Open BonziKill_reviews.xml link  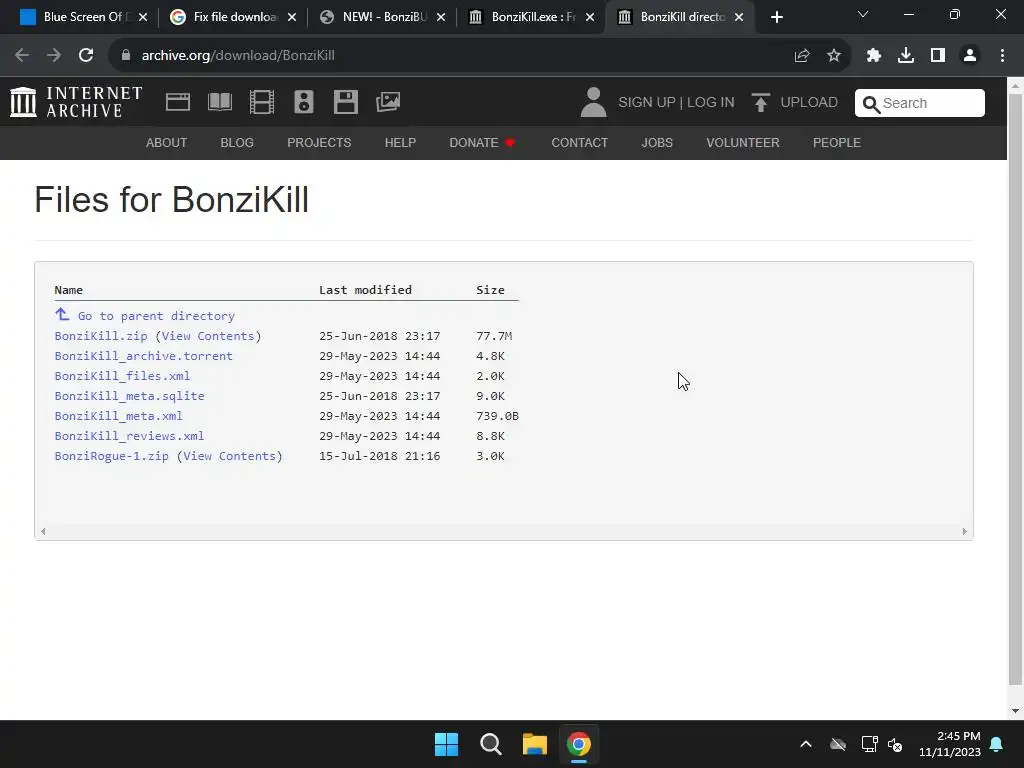click(x=129, y=436)
